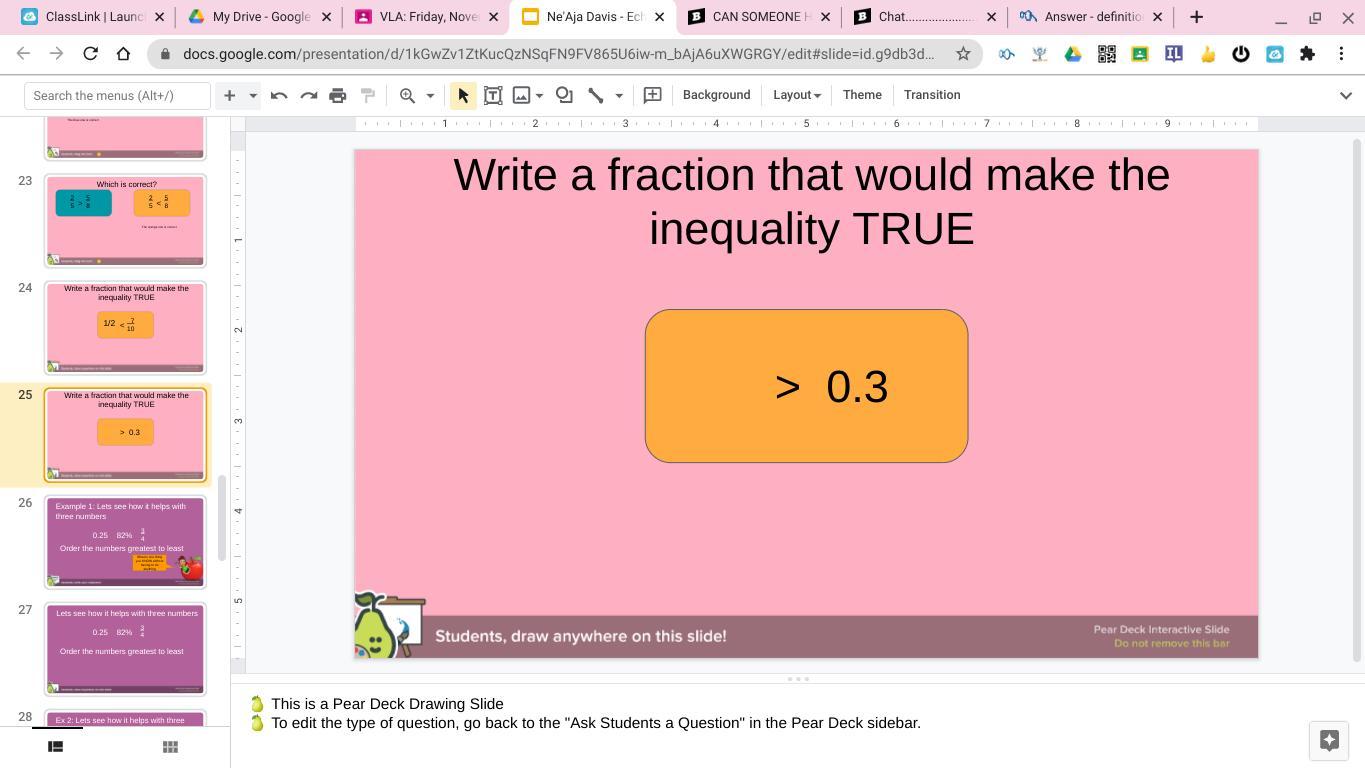This screenshot has height=768, width=1365.
Task: Open the Explore button in the bottom corner
Action: tap(1329, 740)
